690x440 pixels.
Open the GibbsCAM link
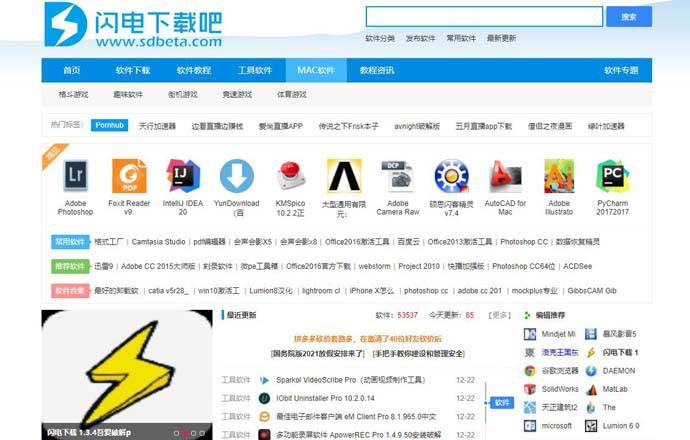[592, 291]
